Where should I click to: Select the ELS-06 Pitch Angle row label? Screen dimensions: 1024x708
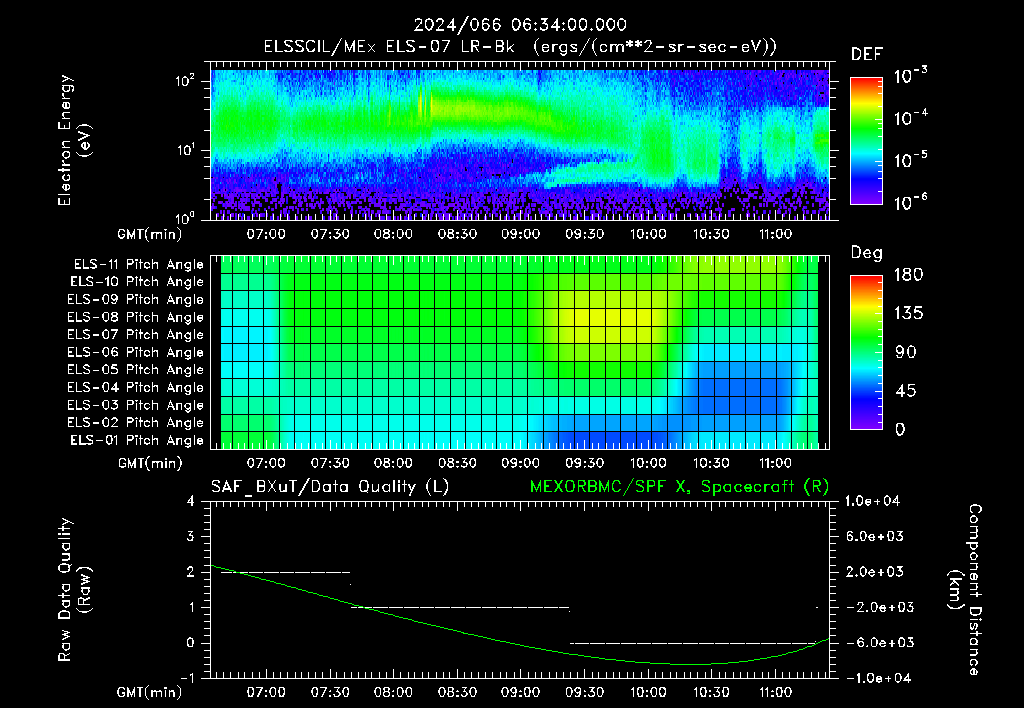tap(136, 353)
